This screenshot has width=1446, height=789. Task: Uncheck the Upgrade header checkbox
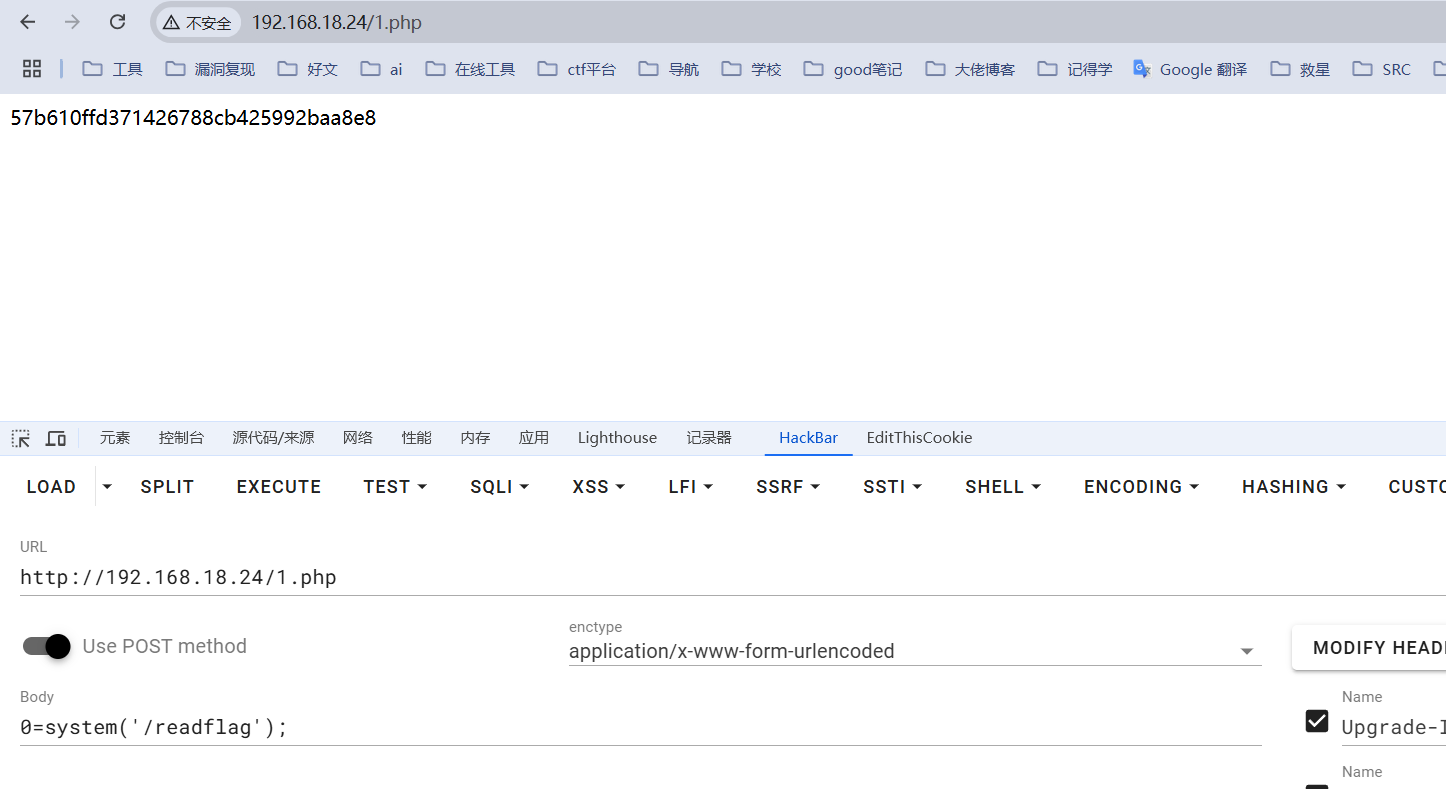coord(1317,721)
